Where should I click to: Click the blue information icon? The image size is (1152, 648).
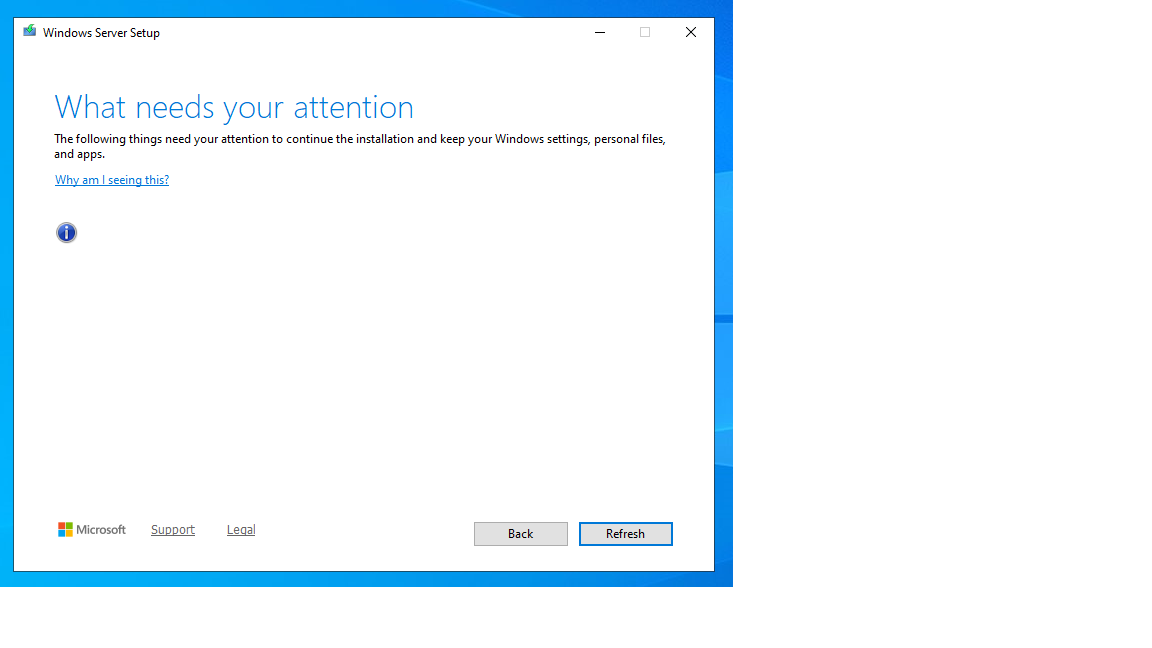tap(66, 233)
